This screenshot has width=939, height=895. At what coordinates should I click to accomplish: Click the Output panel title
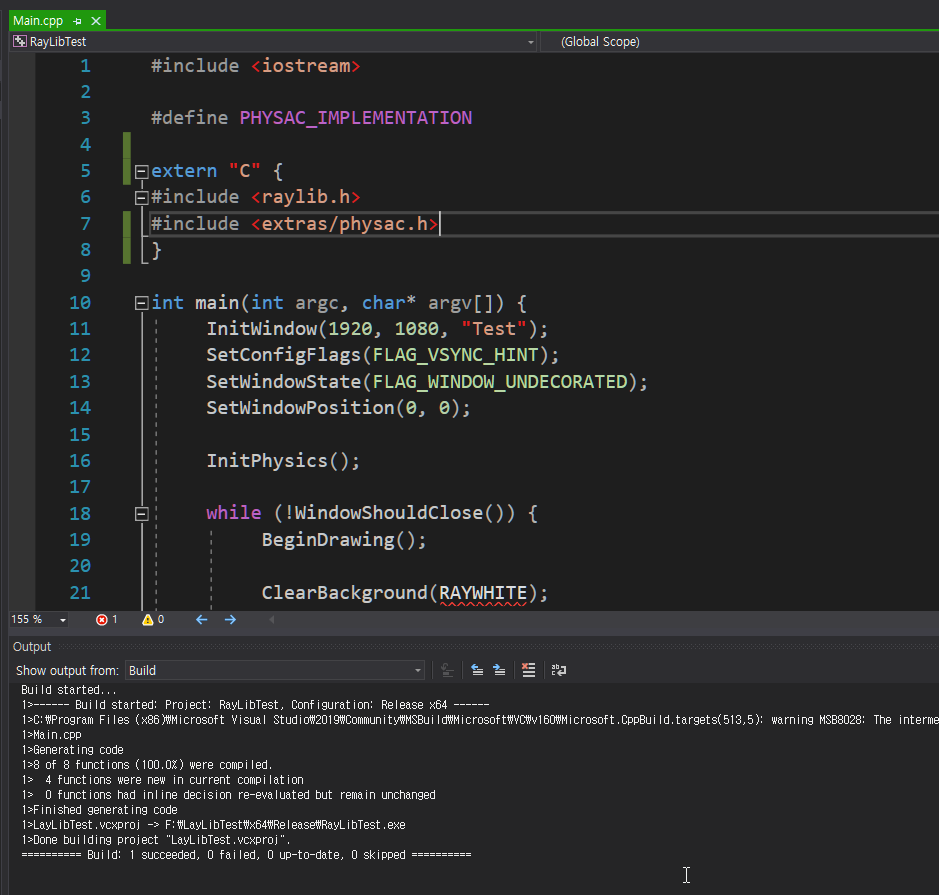32,647
